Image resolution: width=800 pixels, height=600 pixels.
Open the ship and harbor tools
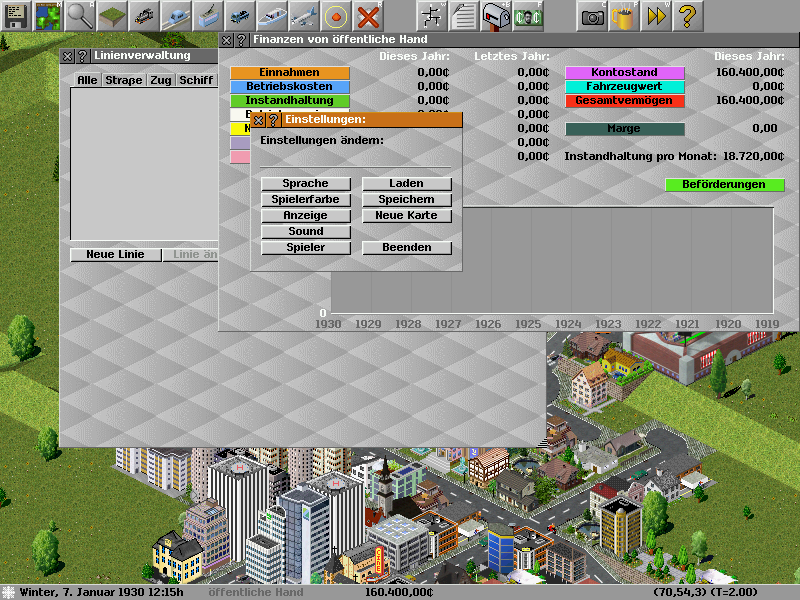(x=272, y=15)
